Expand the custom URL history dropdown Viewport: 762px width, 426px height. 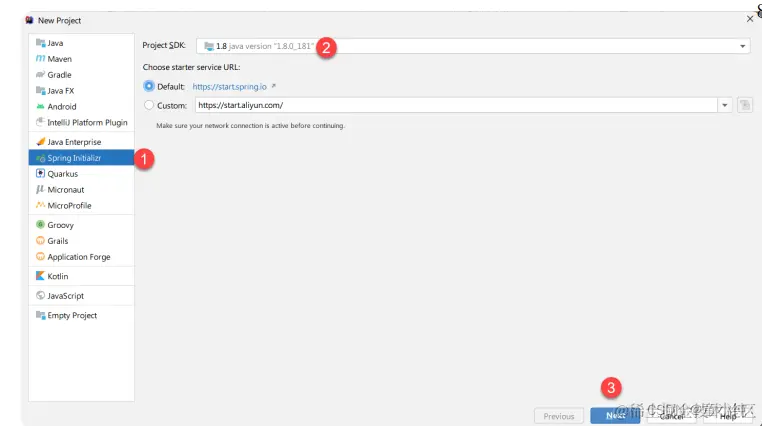point(725,105)
